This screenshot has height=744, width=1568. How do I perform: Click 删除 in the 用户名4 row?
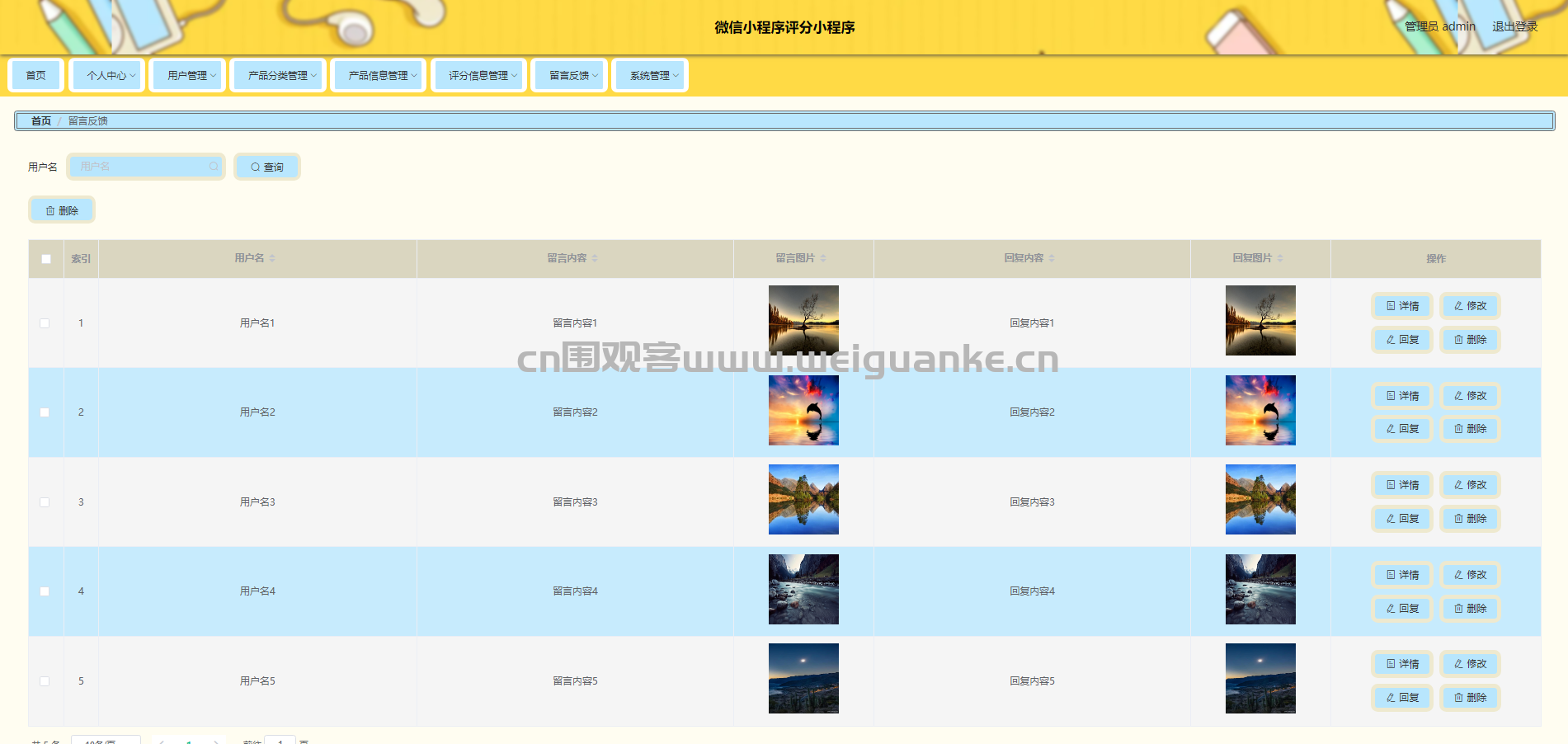1470,609
